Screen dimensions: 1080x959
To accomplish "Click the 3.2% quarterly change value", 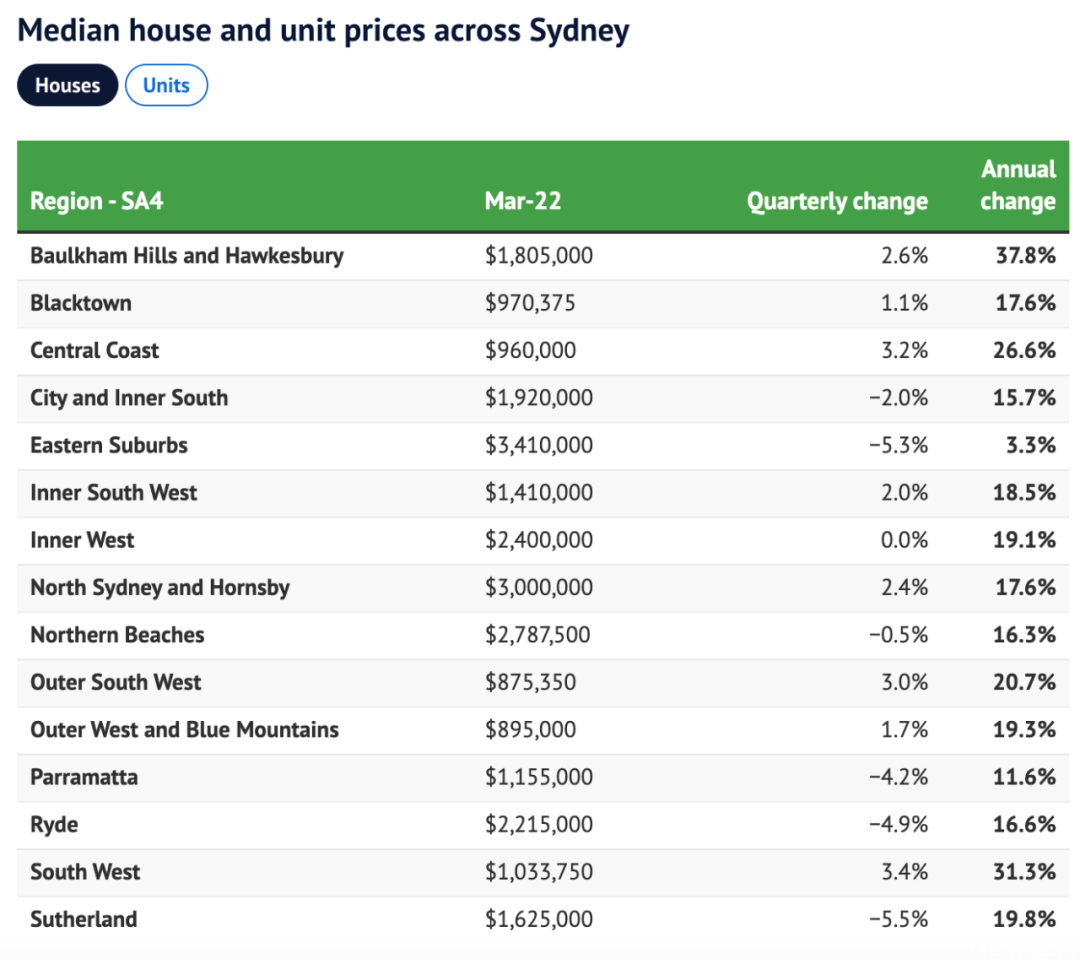I will click(x=904, y=351).
